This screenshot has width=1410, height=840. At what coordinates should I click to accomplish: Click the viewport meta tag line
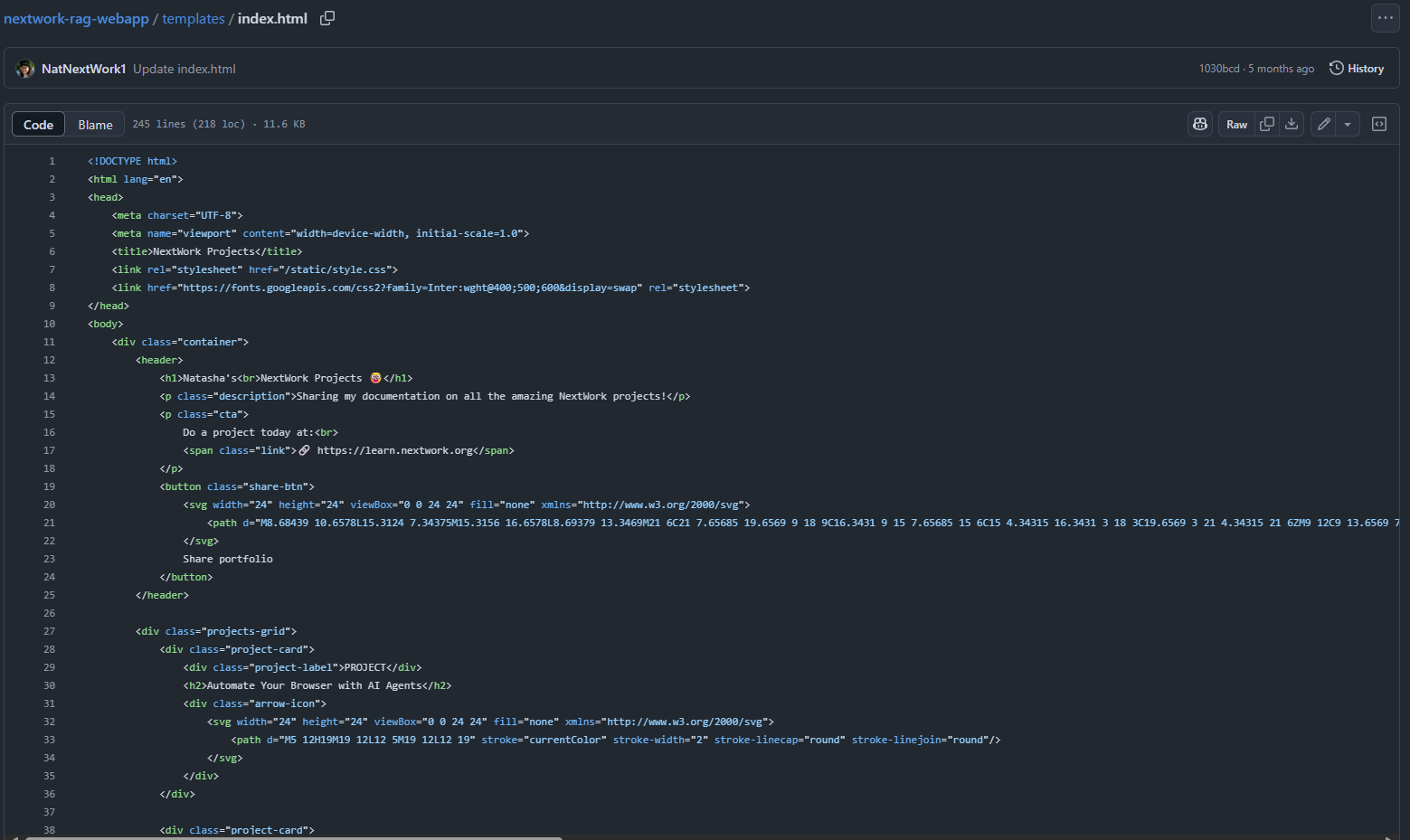pyautogui.click(x=320, y=233)
